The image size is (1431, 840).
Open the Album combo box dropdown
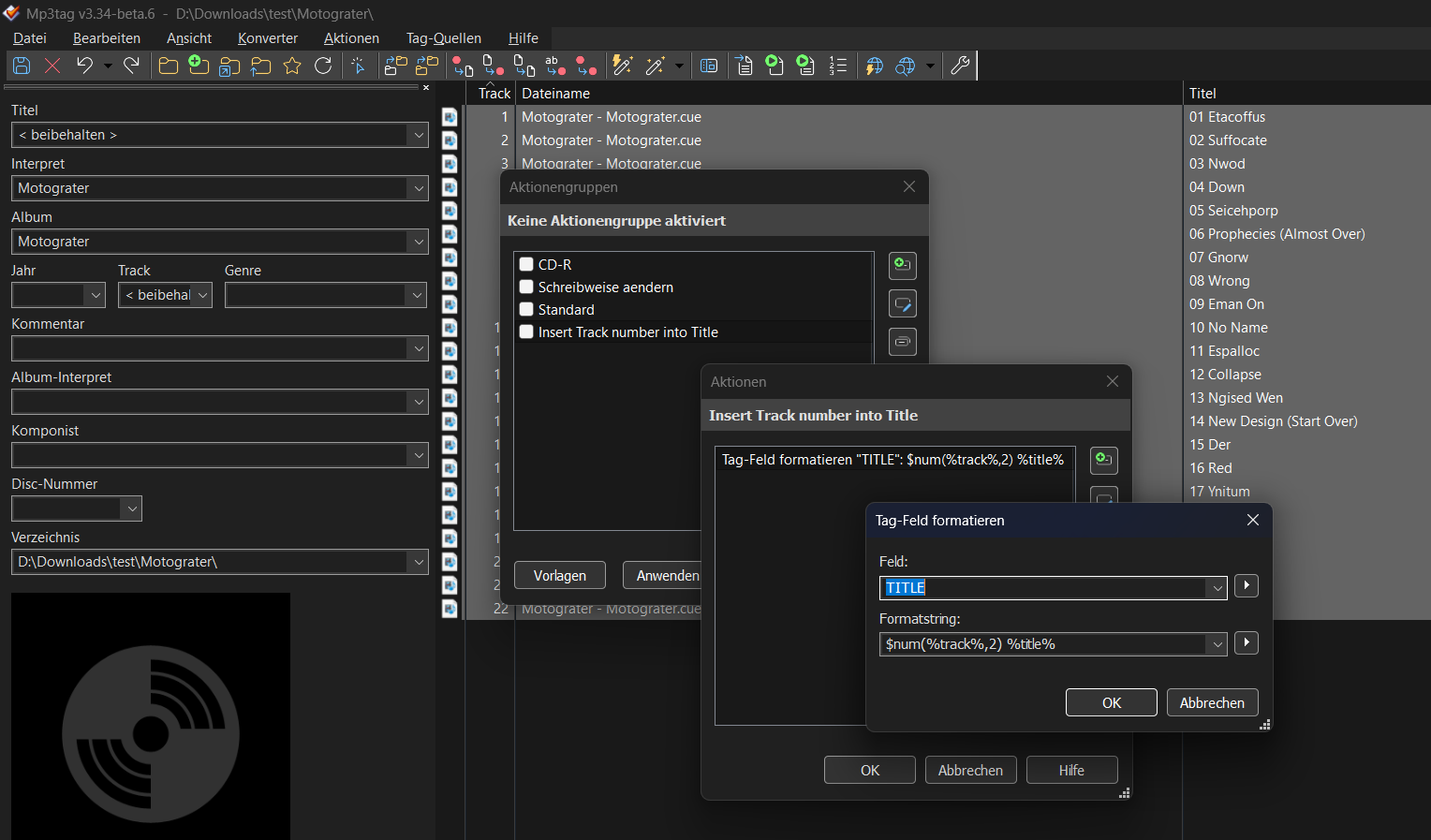tap(419, 242)
